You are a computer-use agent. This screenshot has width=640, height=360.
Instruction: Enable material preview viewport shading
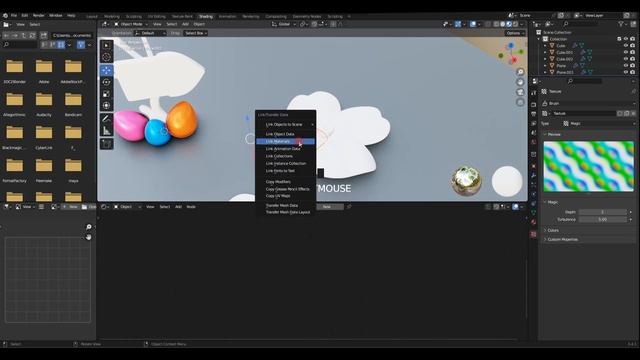coord(509,24)
